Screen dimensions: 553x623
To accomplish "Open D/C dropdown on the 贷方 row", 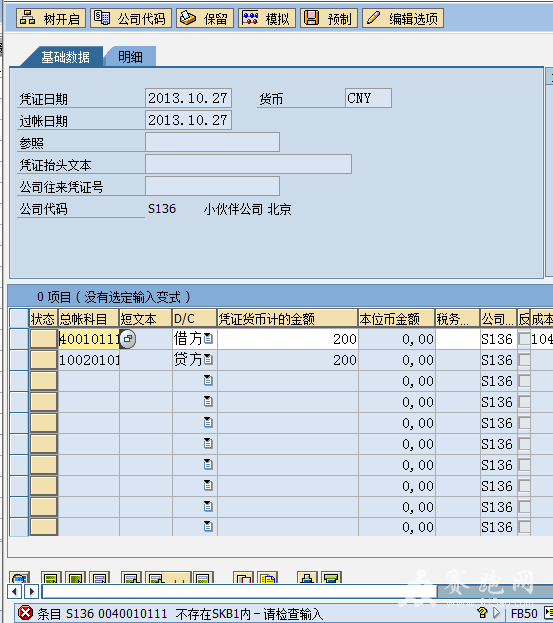I will pyautogui.click(x=208, y=360).
